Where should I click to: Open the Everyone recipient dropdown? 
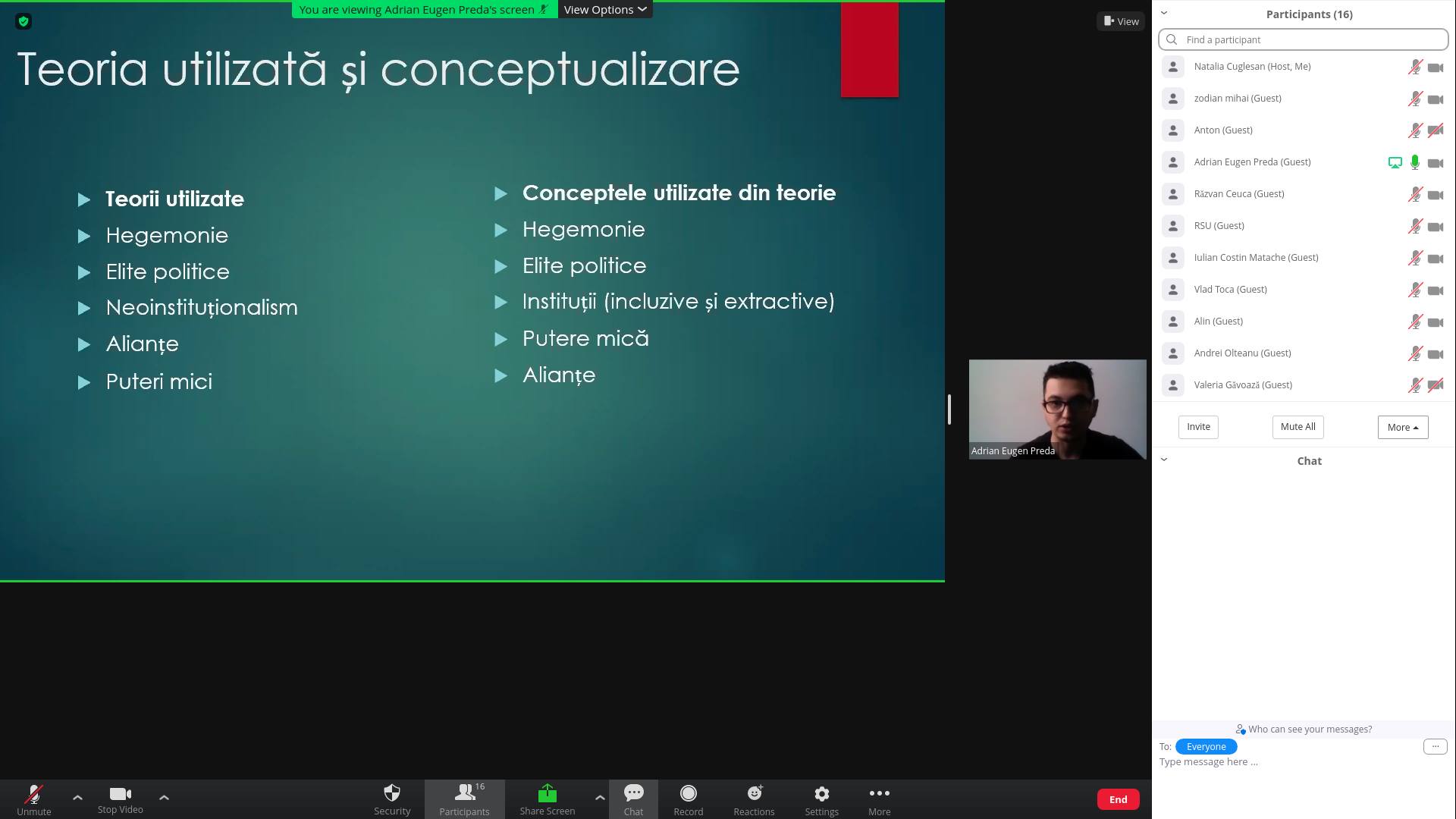[x=1206, y=746]
